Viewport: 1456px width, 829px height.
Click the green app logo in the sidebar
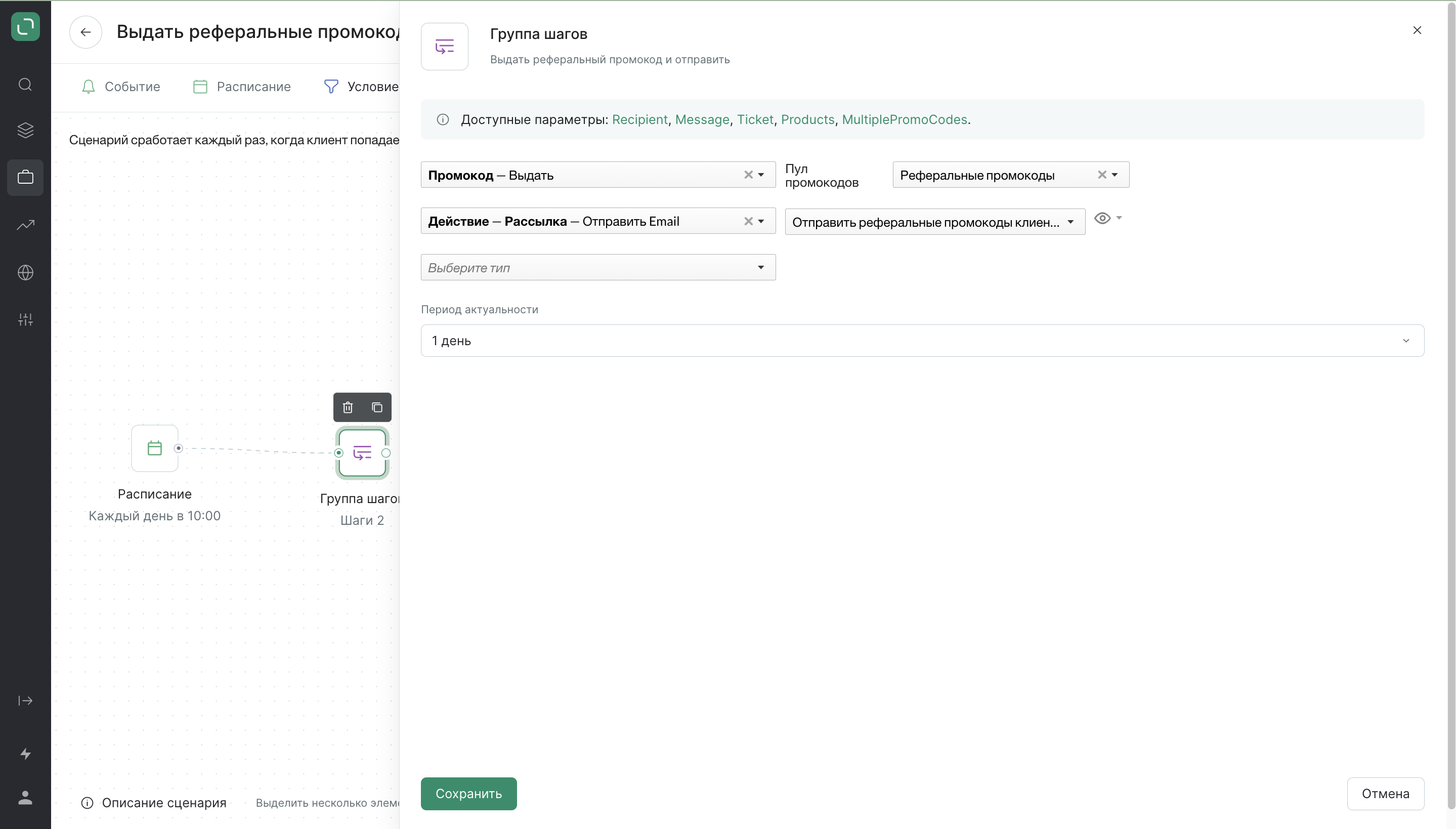click(25, 26)
